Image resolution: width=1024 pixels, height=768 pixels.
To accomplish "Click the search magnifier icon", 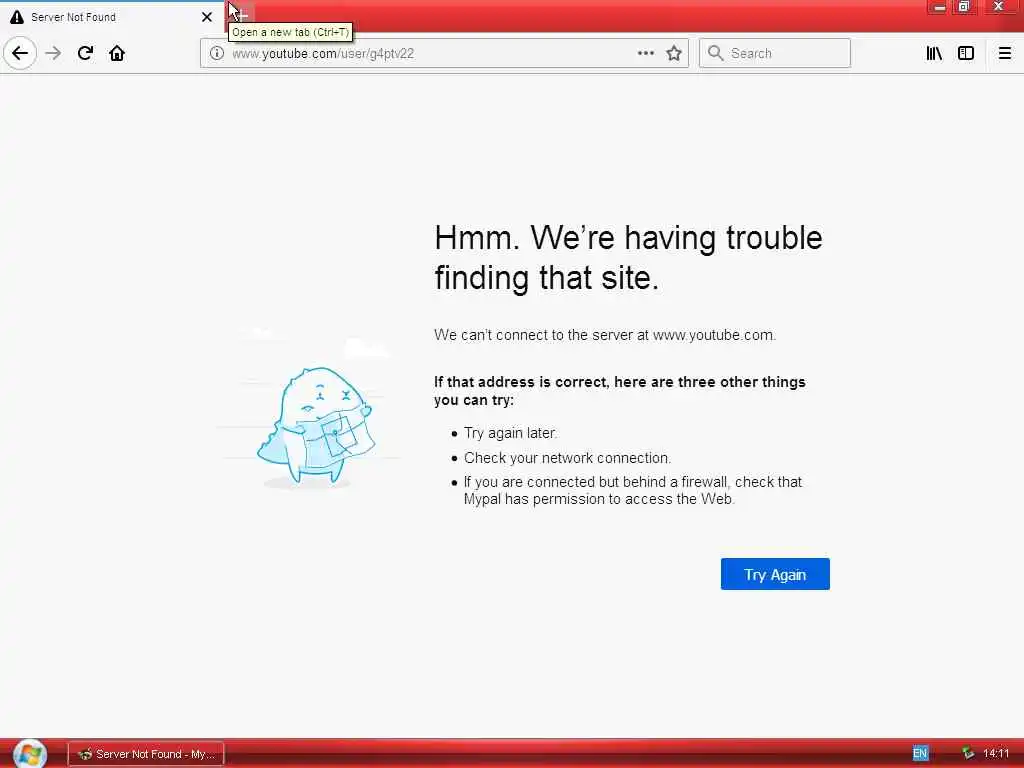I will coord(716,53).
